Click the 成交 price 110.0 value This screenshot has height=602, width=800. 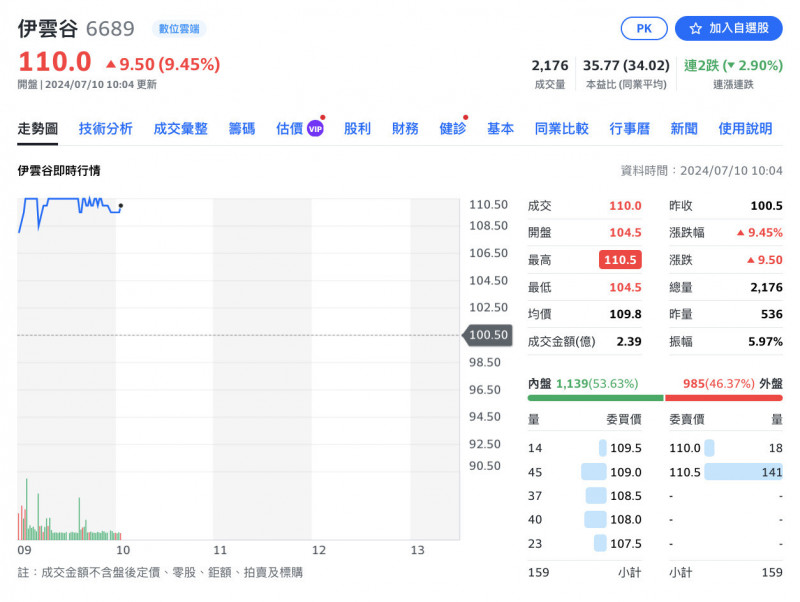pos(625,206)
